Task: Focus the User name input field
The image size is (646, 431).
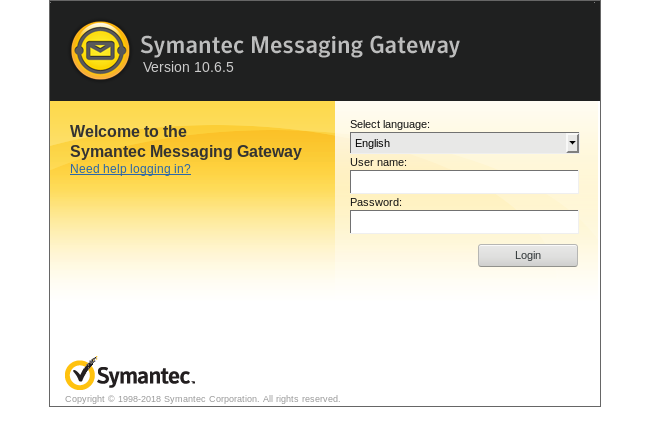Action: click(x=464, y=182)
